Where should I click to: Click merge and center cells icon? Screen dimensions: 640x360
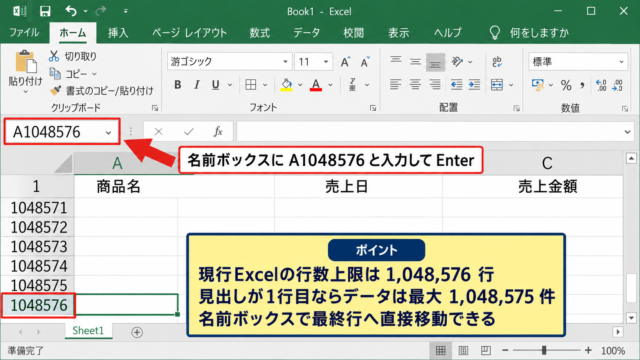point(497,85)
